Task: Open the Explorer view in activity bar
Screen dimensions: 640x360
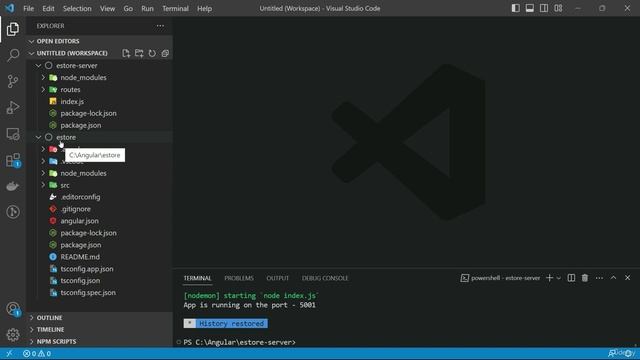Action: [13, 29]
